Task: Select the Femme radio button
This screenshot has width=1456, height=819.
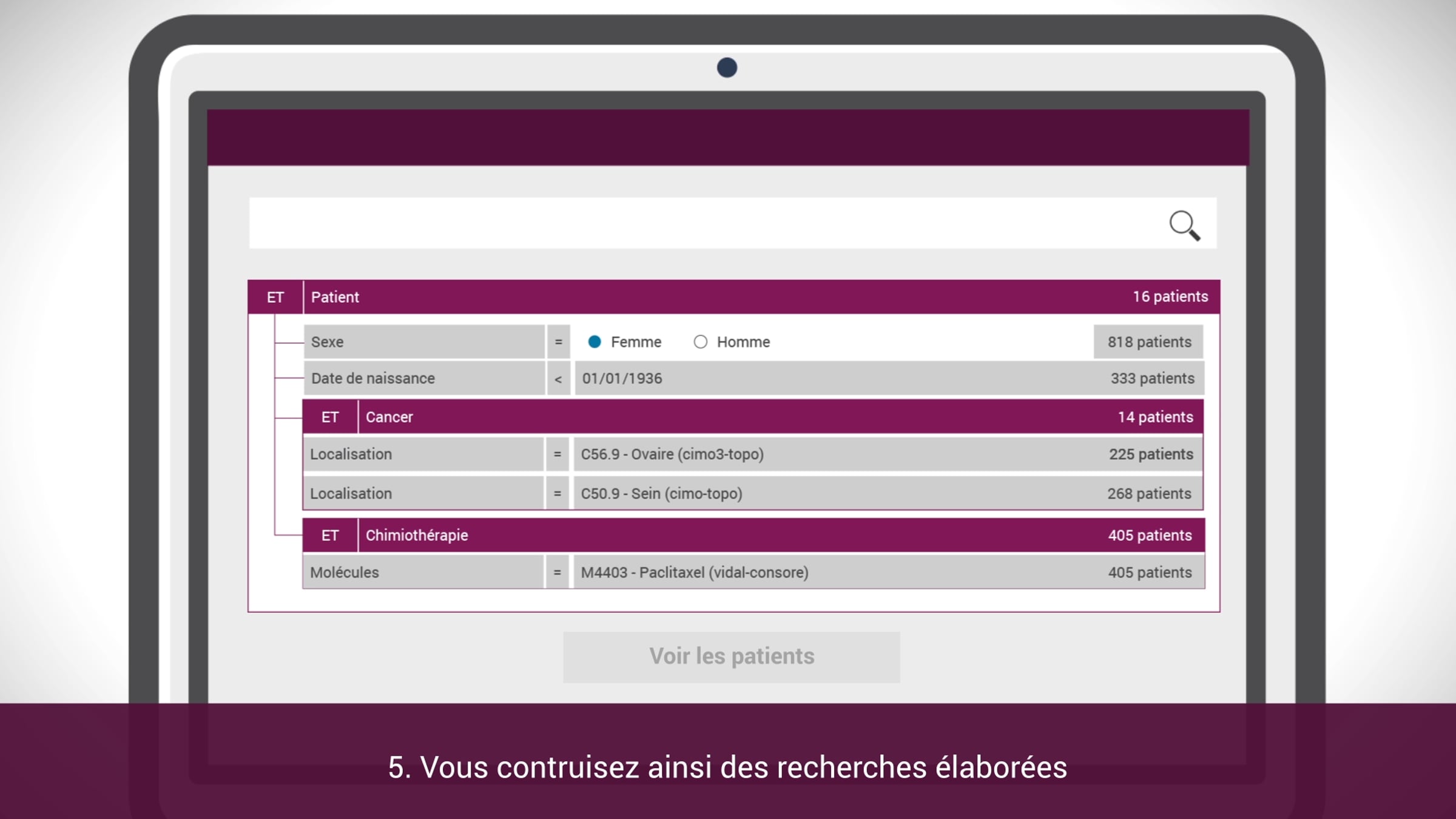Action: (x=595, y=342)
